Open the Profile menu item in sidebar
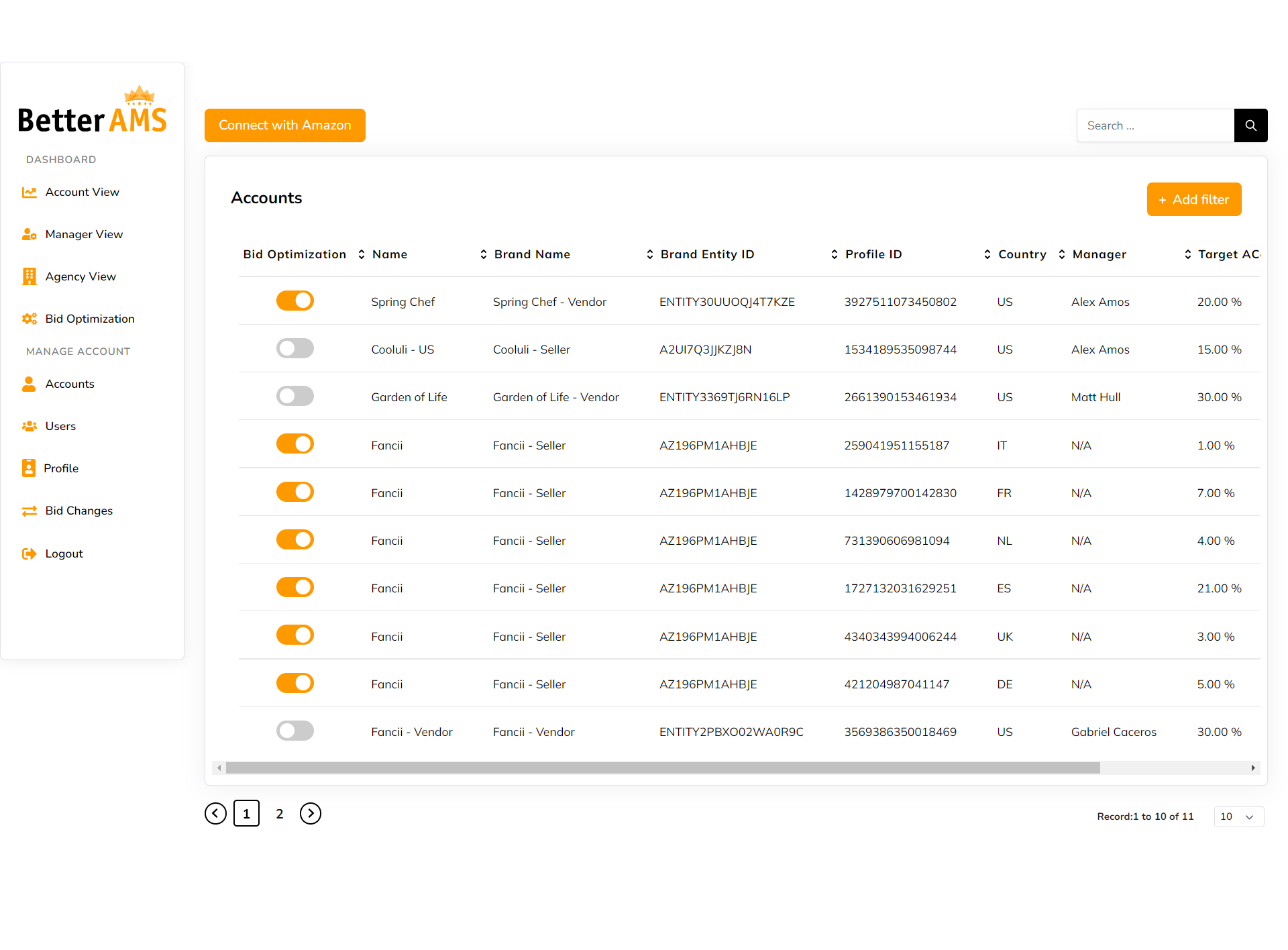The width and height of the screenshot is (1288, 950). [x=60, y=468]
